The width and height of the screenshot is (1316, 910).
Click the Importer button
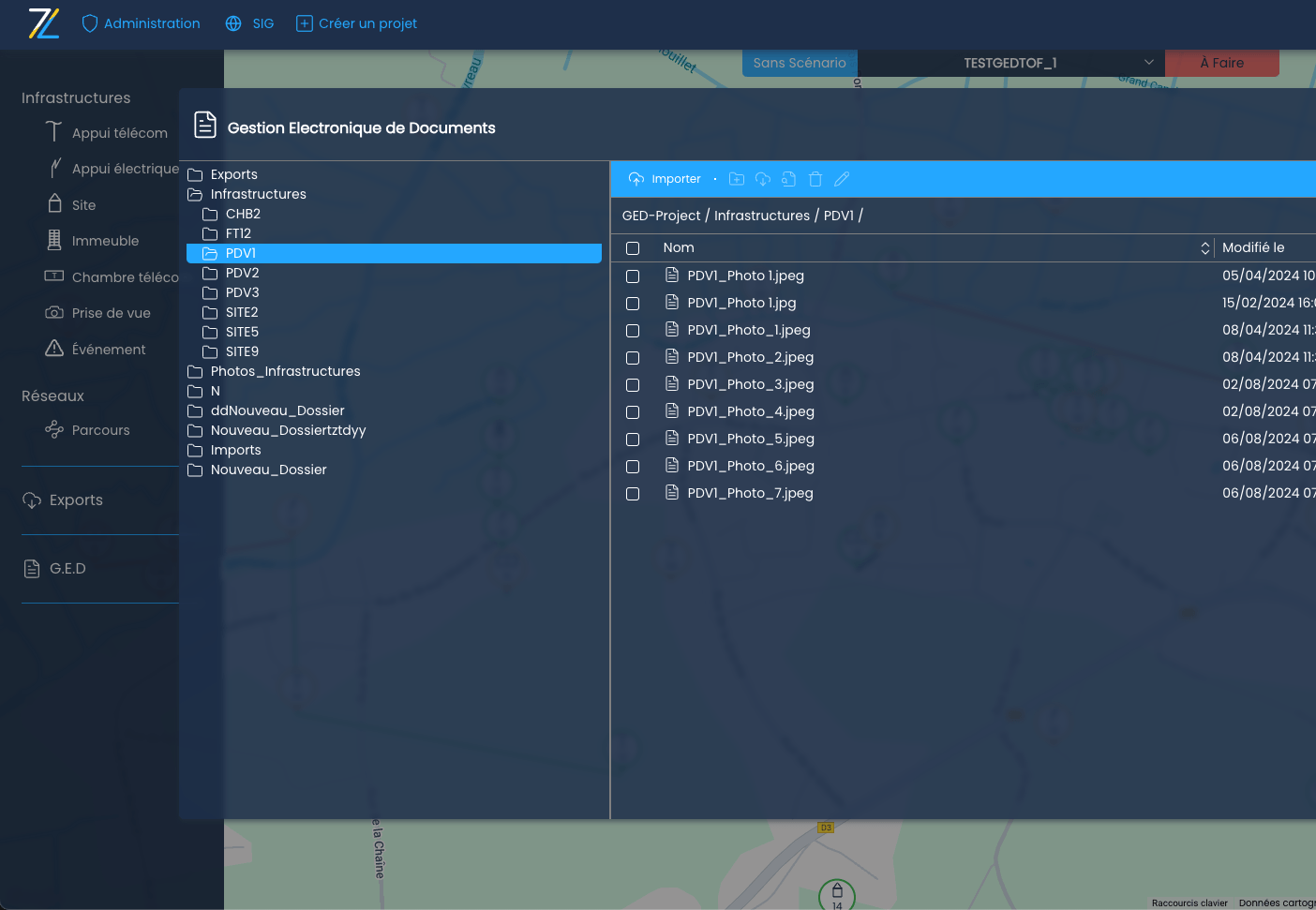tap(665, 179)
